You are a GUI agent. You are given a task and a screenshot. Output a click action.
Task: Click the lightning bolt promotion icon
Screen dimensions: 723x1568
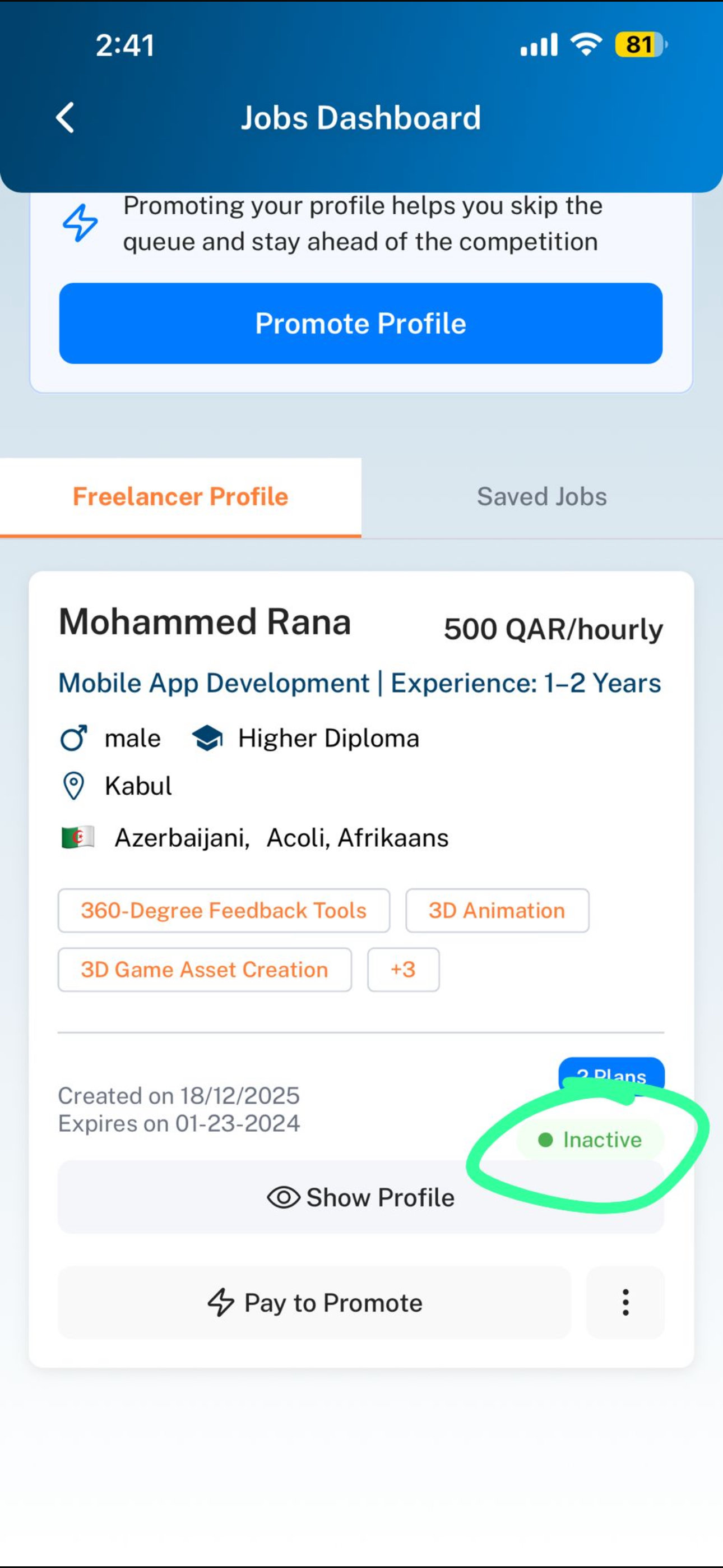[x=80, y=223]
